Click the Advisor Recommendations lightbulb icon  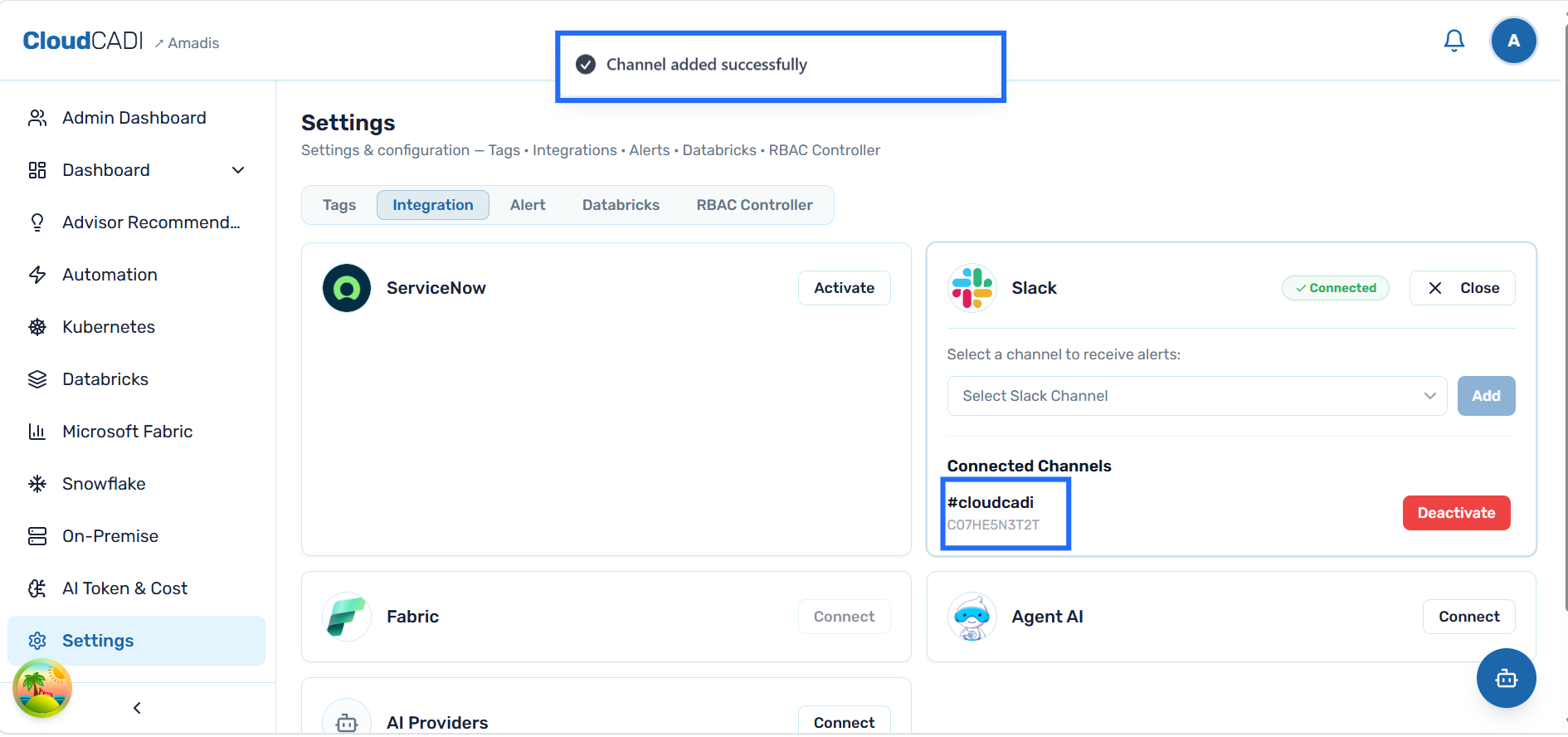pyautogui.click(x=37, y=222)
